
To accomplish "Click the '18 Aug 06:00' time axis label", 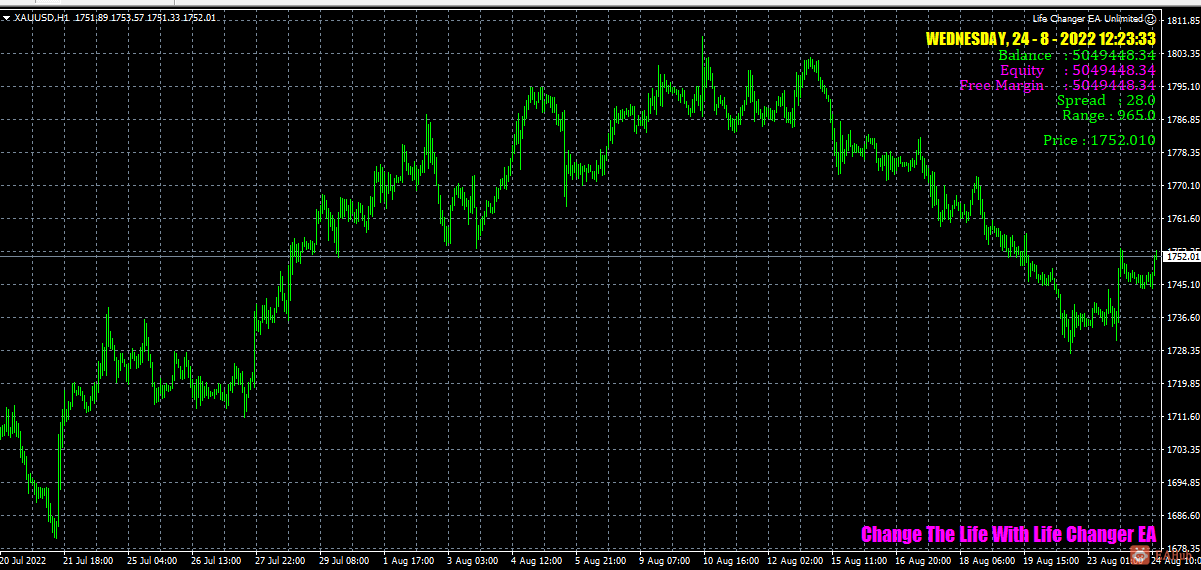I will [986, 562].
